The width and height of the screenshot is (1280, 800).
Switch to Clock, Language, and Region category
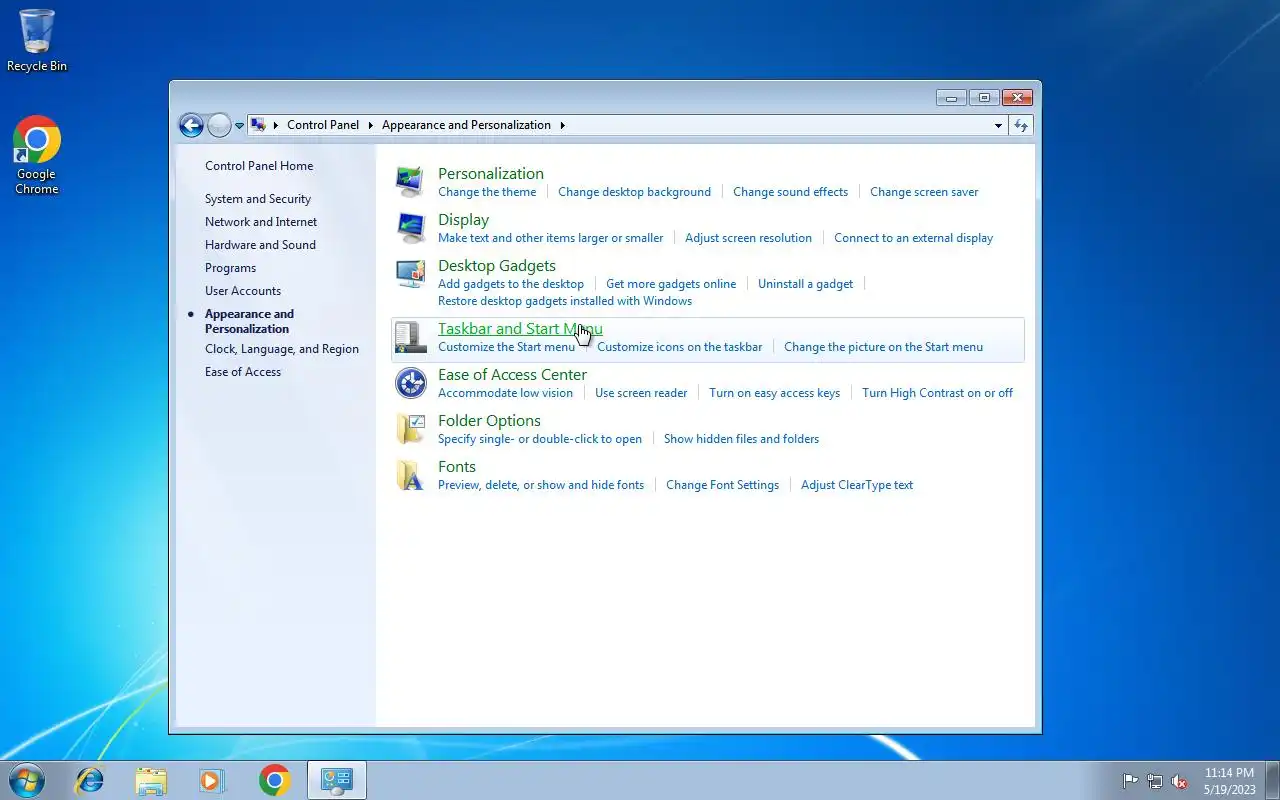282,349
